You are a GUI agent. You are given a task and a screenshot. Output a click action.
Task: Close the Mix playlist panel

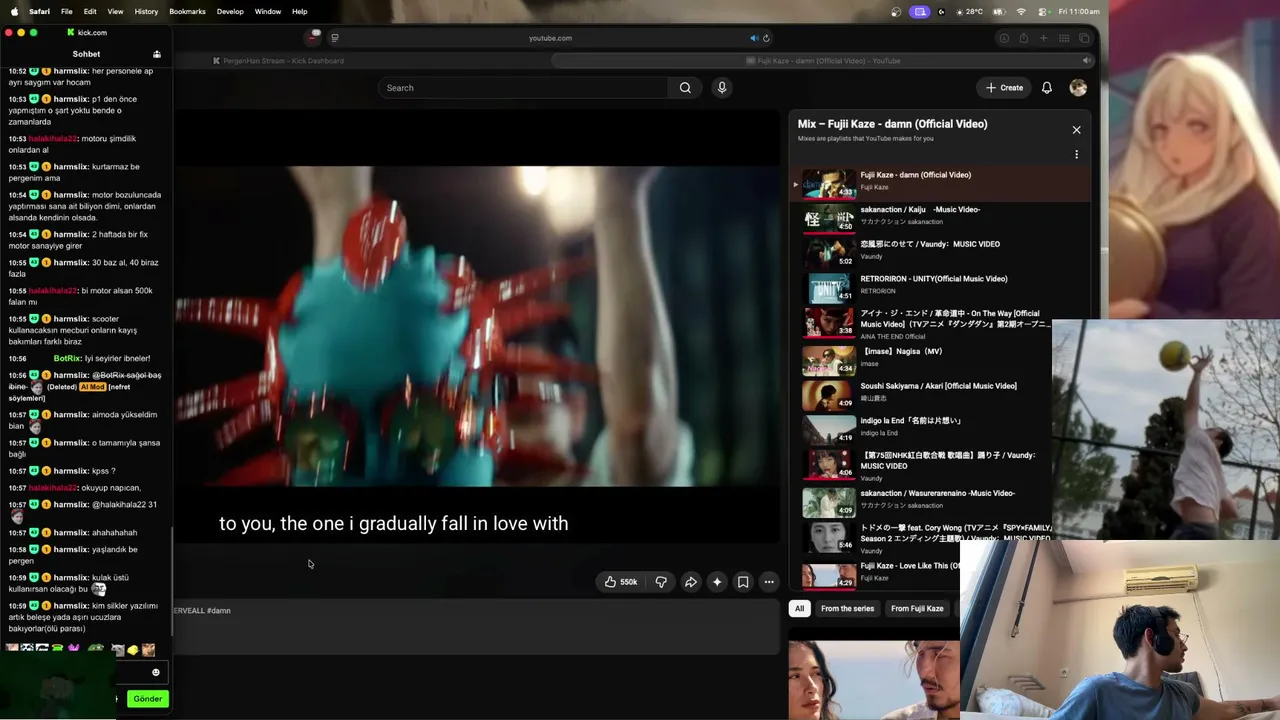(1076, 130)
